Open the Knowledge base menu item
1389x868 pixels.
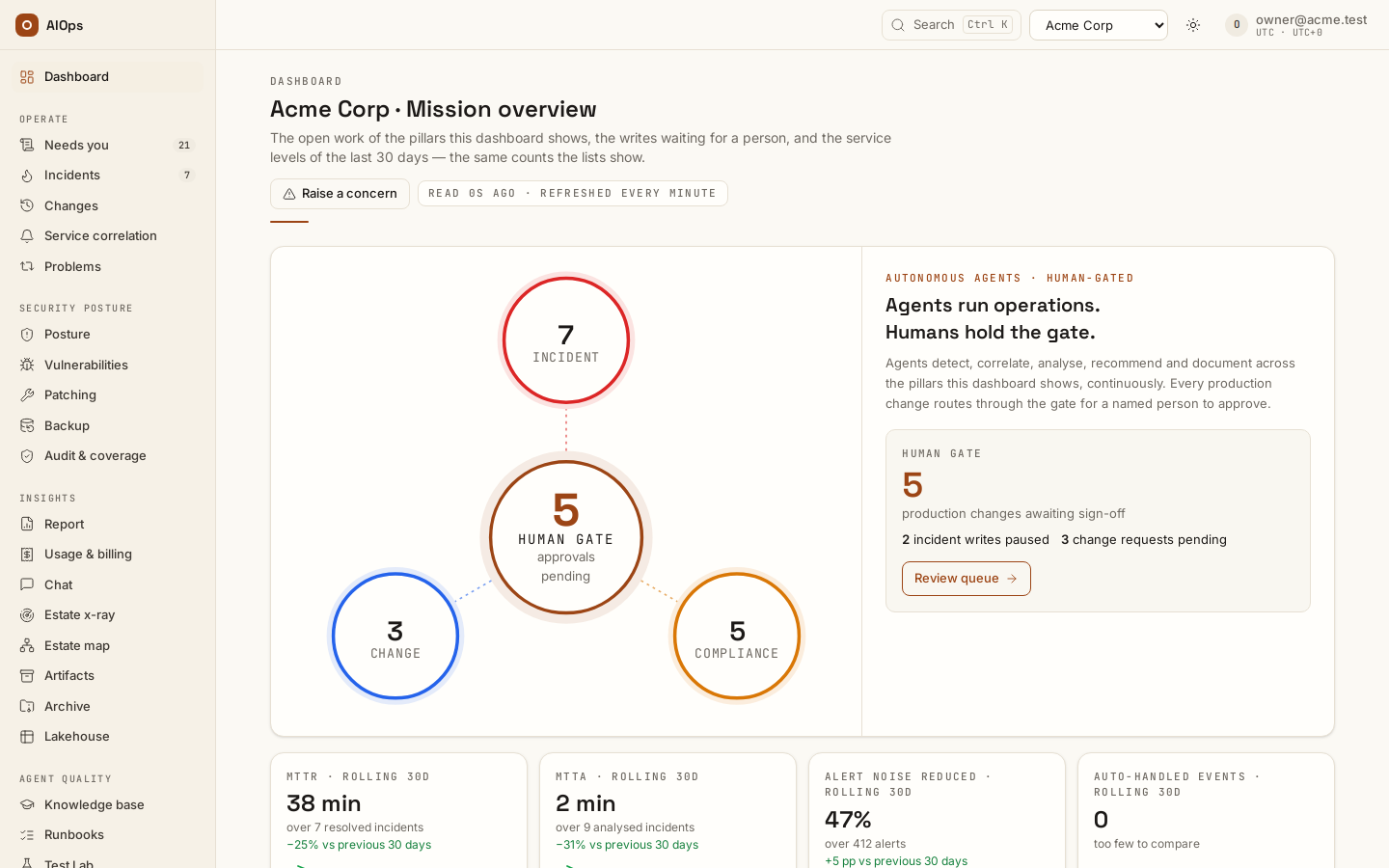[107, 805]
